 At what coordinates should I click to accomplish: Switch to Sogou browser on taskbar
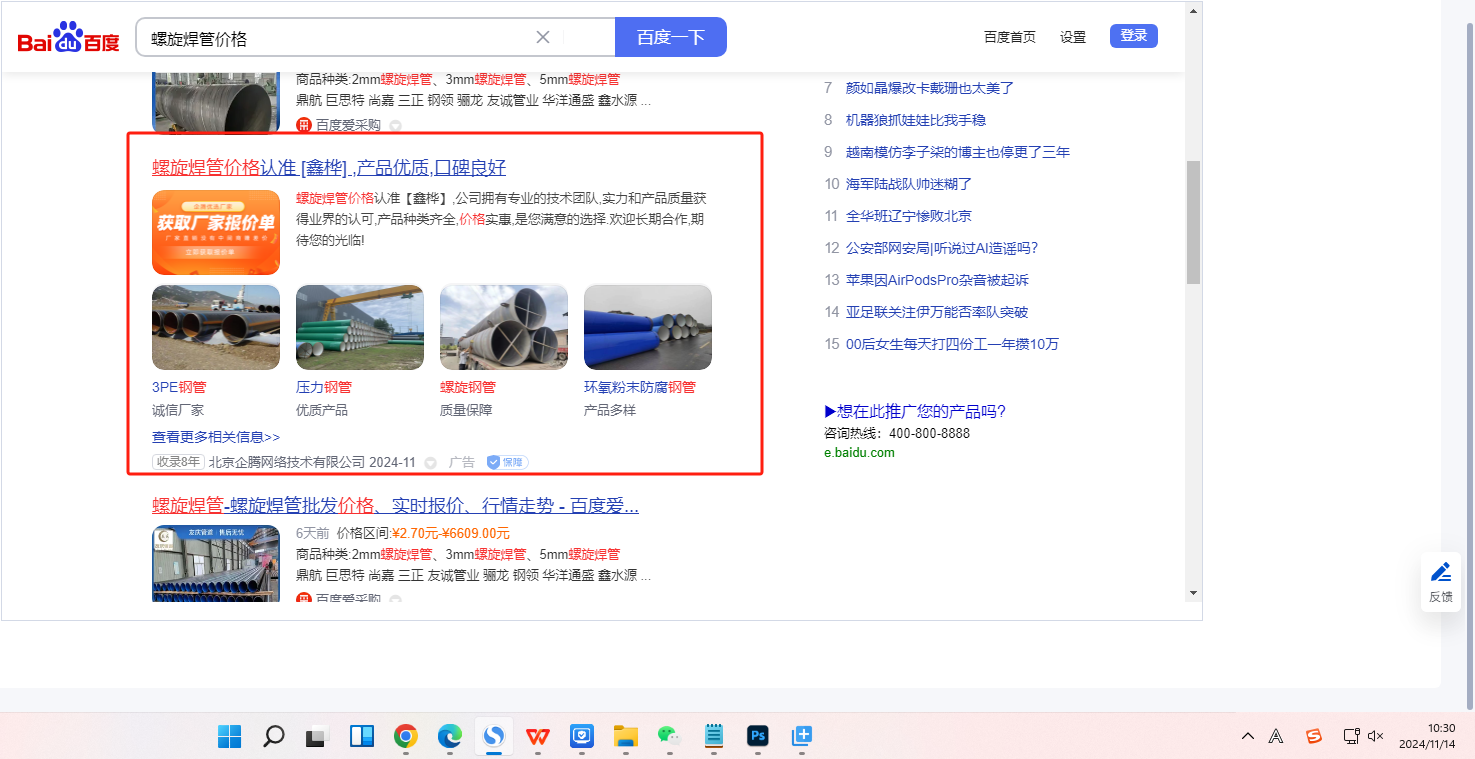coord(493,737)
